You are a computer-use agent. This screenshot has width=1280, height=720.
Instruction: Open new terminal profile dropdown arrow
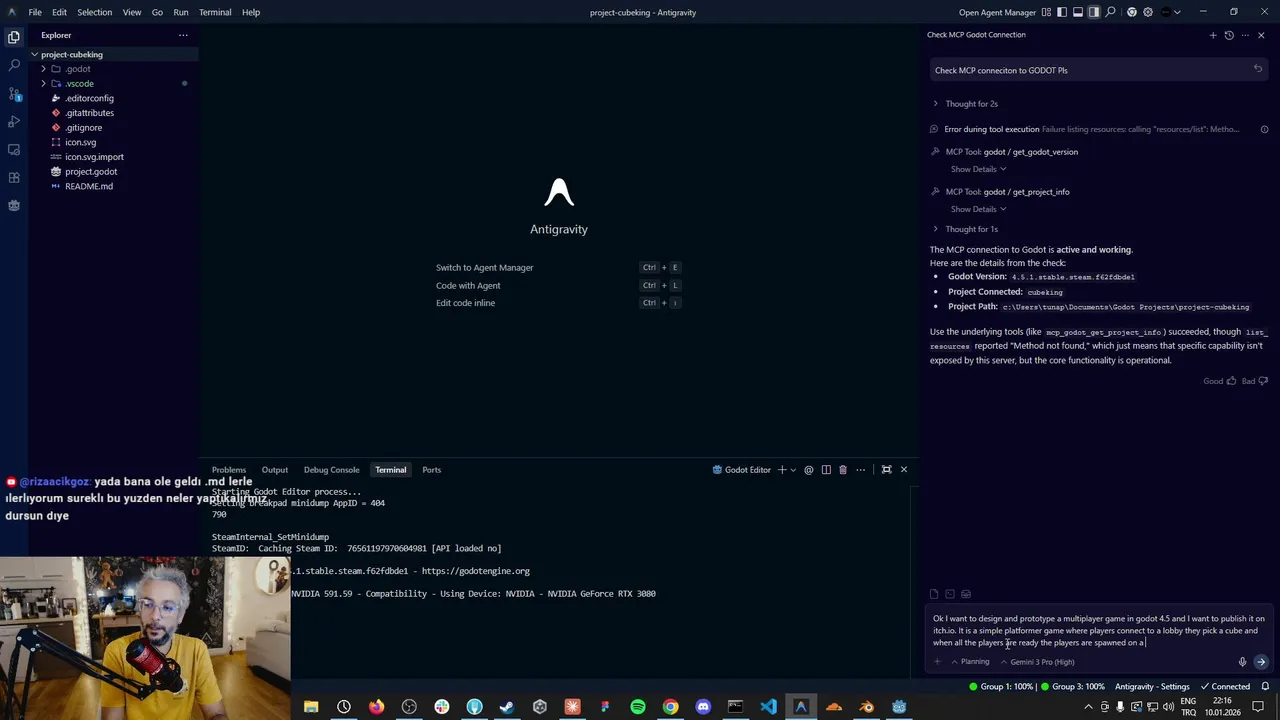click(793, 470)
